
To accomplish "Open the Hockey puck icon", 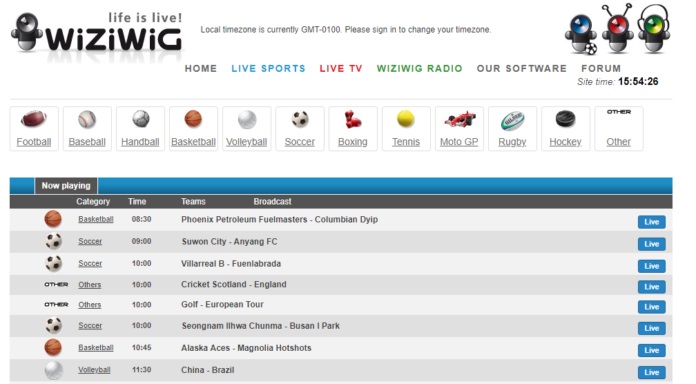I will click(x=565, y=119).
